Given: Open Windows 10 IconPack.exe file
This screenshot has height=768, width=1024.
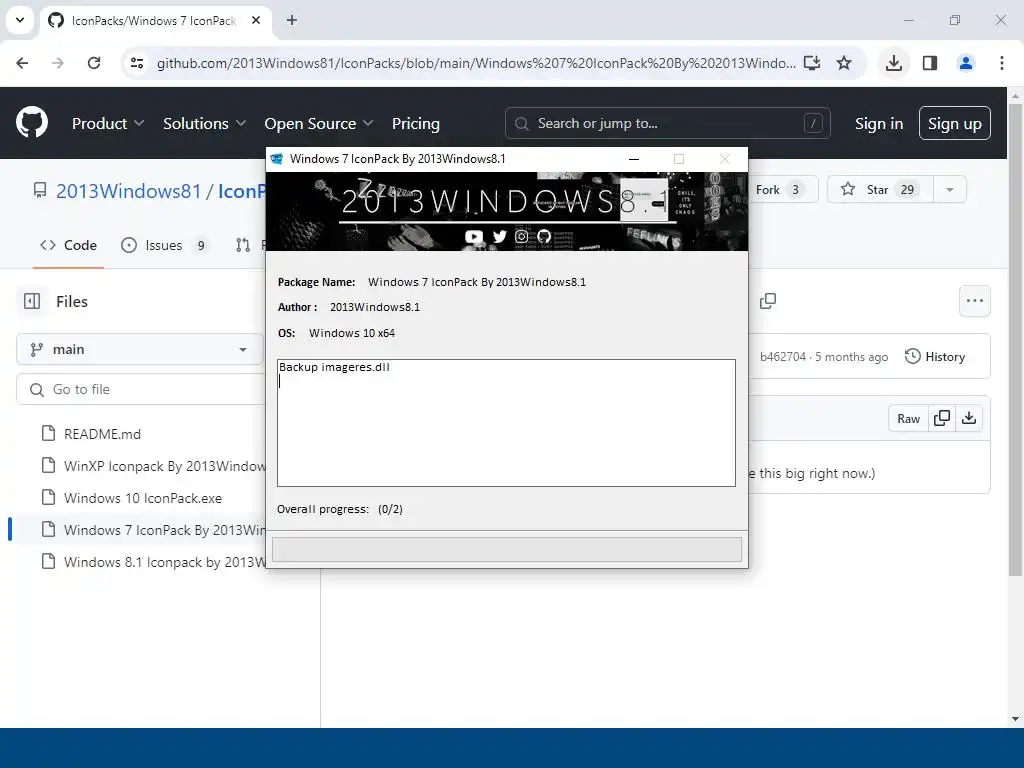Looking at the screenshot, I should [142, 498].
